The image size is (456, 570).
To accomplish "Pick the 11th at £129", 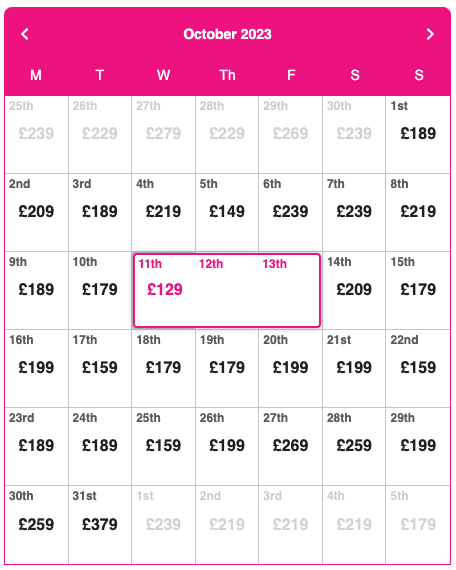I will (164, 290).
